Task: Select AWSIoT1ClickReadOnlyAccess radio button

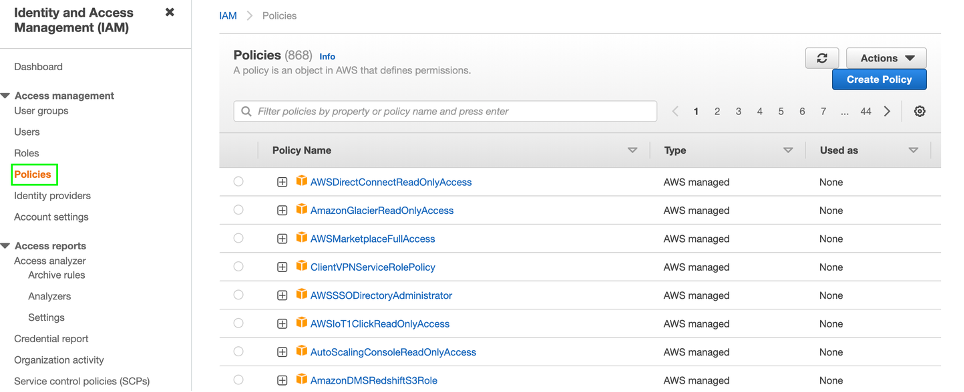Action: pyautogui.click(x=239, y=323)
